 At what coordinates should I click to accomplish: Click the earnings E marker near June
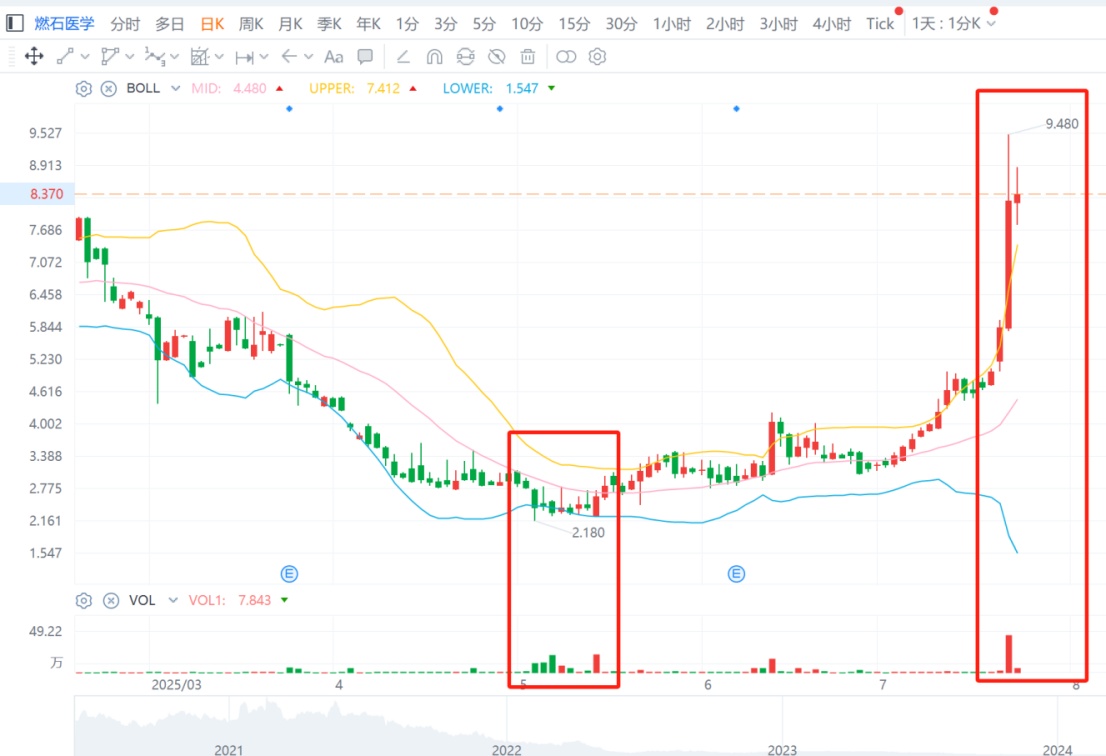coord(736,574)
